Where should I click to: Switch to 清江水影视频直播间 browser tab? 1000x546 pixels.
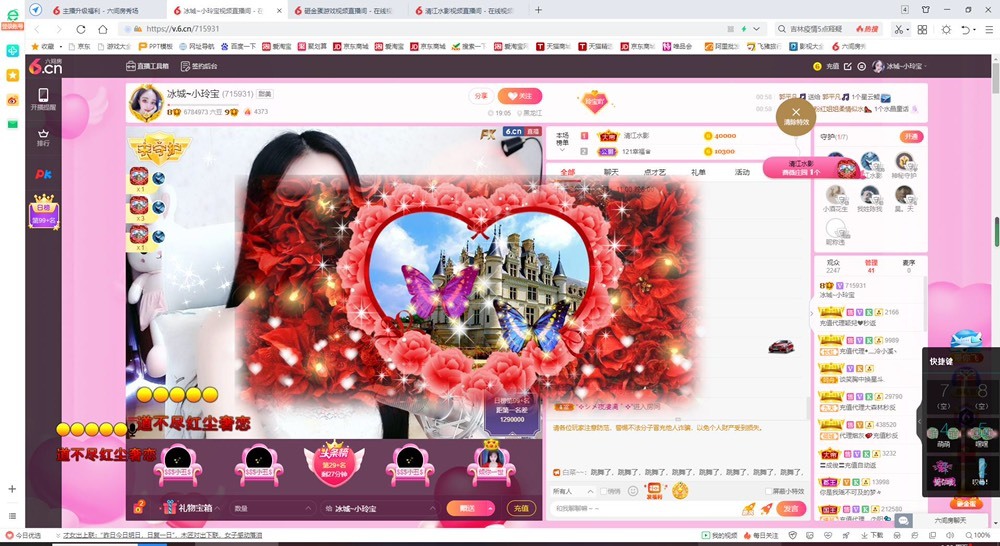click(464, 11)
